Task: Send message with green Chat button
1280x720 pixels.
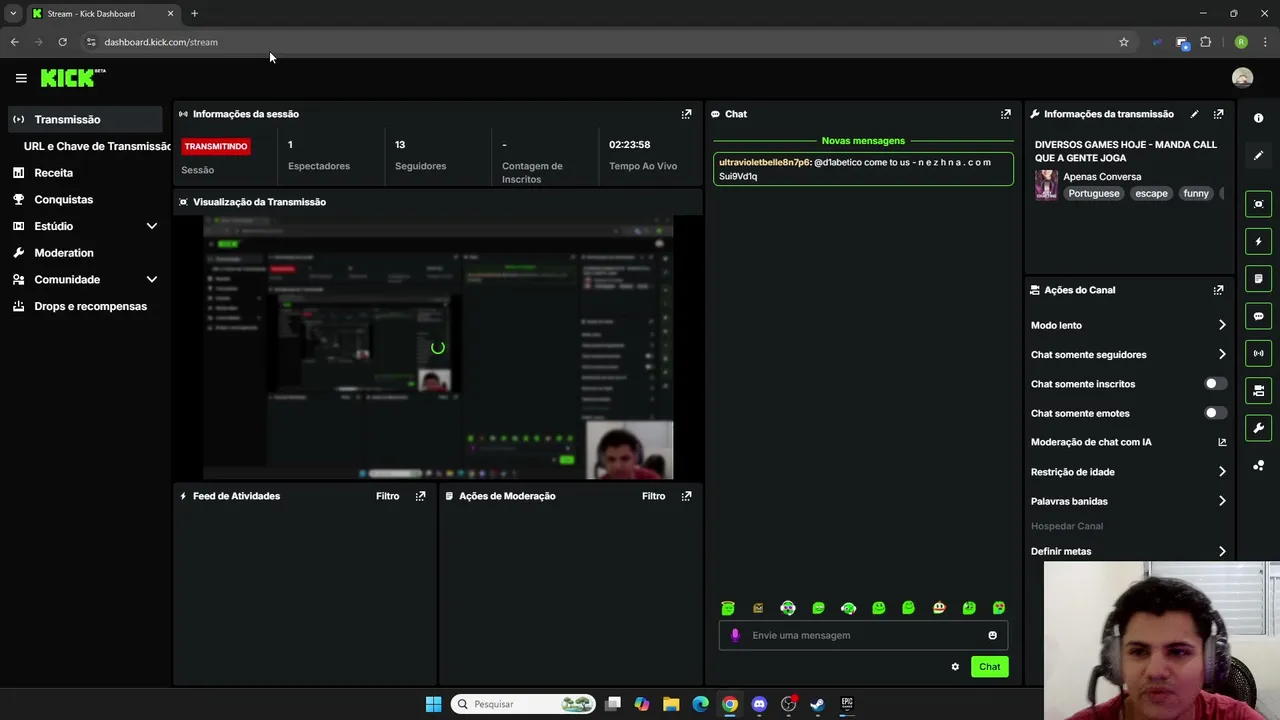Action: tap(989, 667)
